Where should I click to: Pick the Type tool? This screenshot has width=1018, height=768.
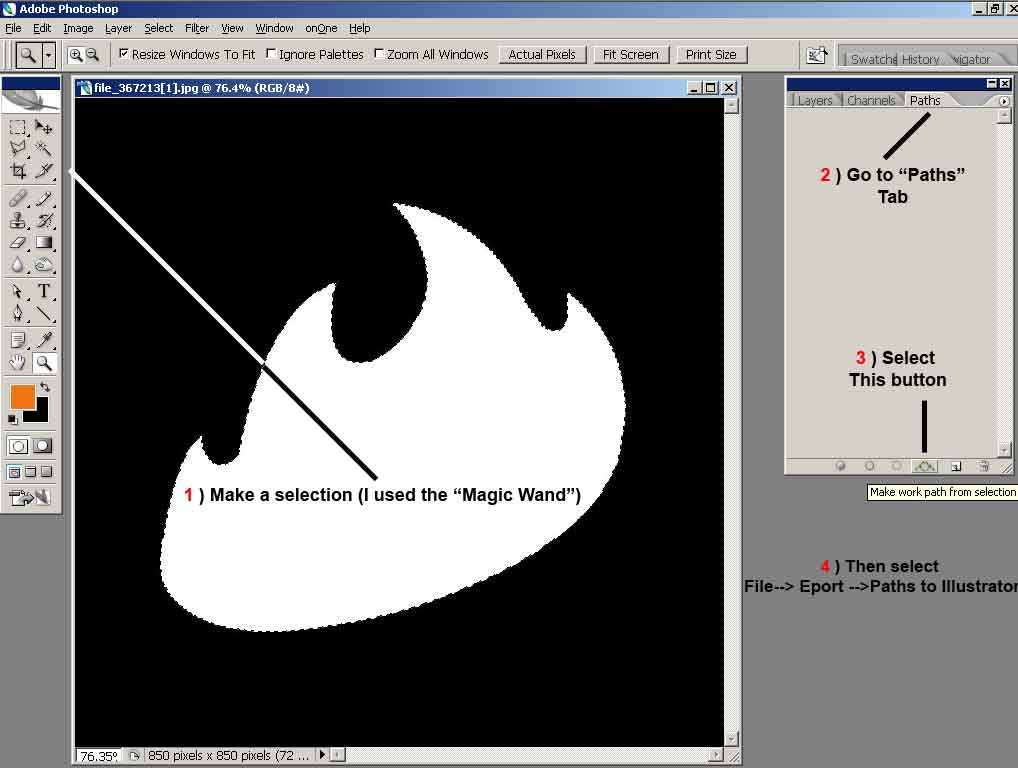tap(44, 292)
